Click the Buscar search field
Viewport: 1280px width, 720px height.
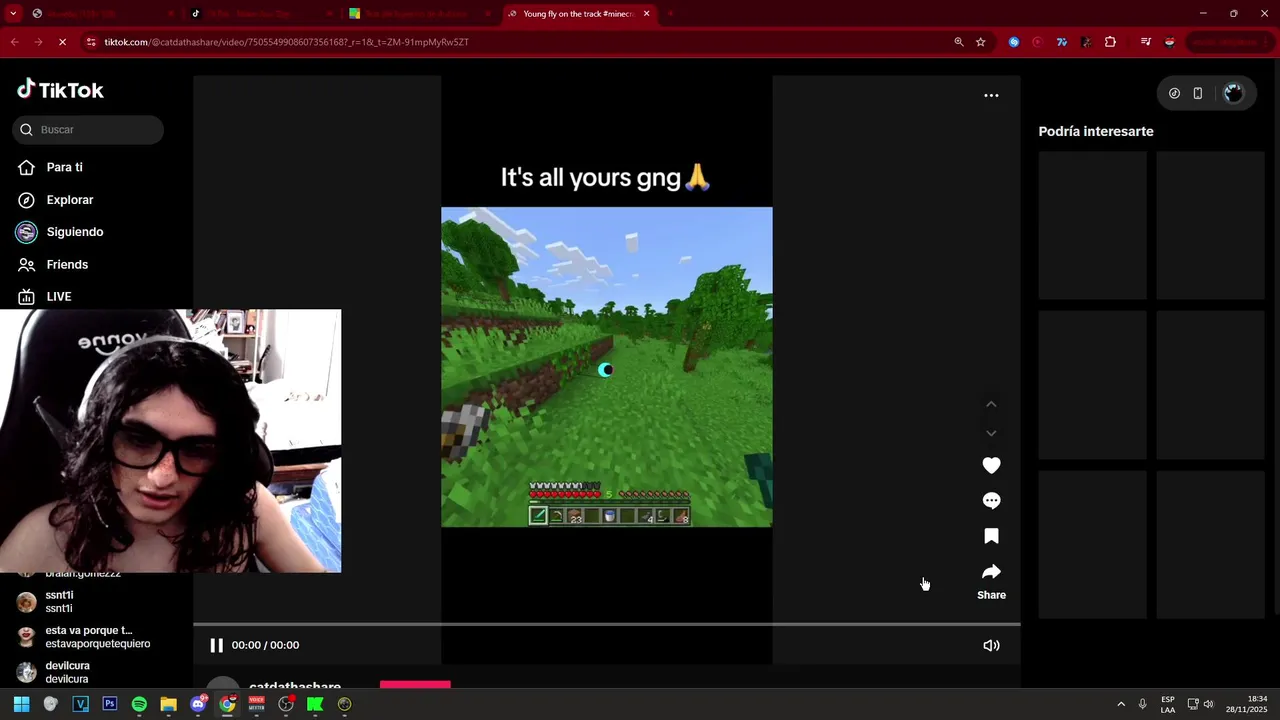click(x=88, y=129)
